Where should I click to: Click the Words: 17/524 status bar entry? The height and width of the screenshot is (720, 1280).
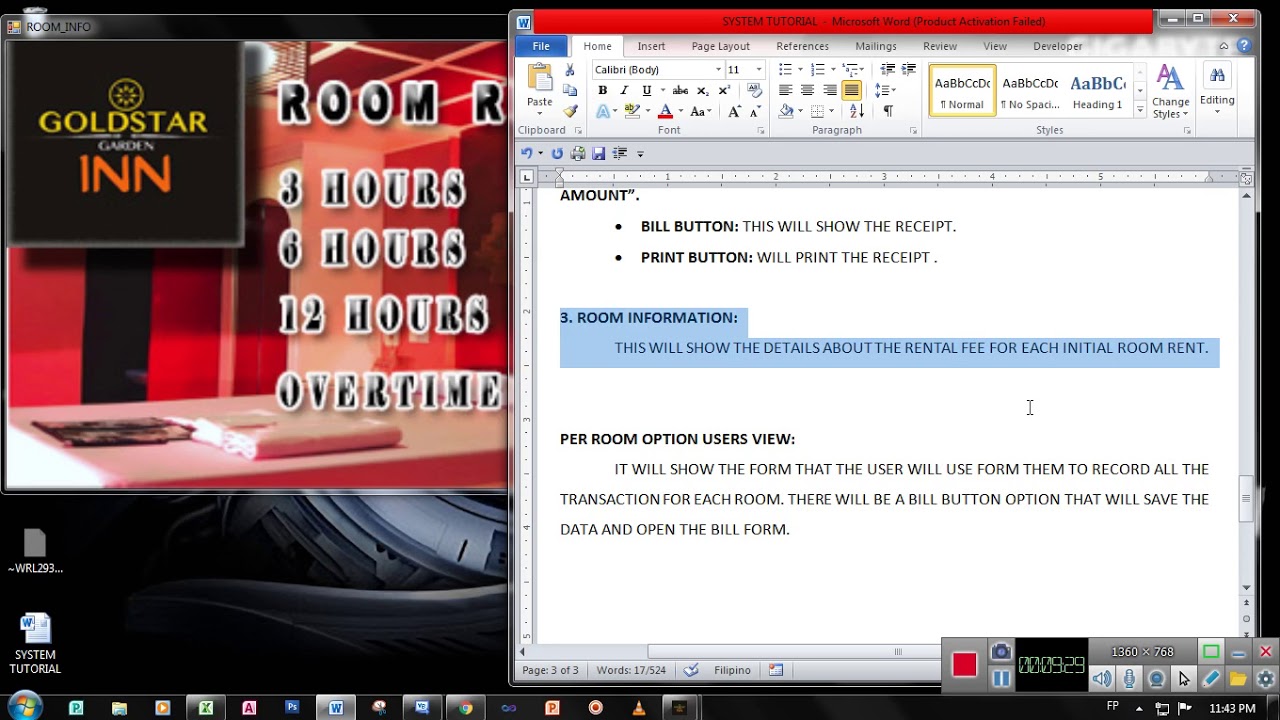pos(631,670)
